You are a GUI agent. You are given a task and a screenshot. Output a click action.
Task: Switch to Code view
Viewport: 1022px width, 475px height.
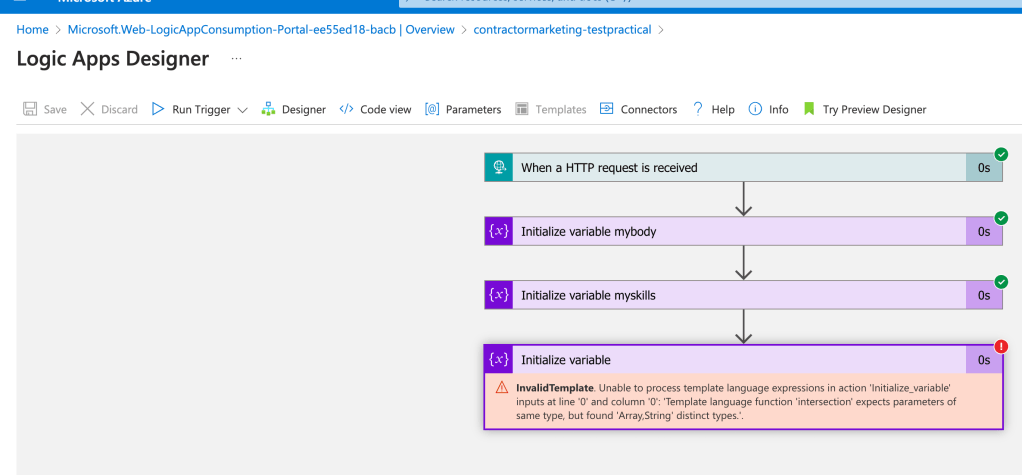(x=375, y=109)
